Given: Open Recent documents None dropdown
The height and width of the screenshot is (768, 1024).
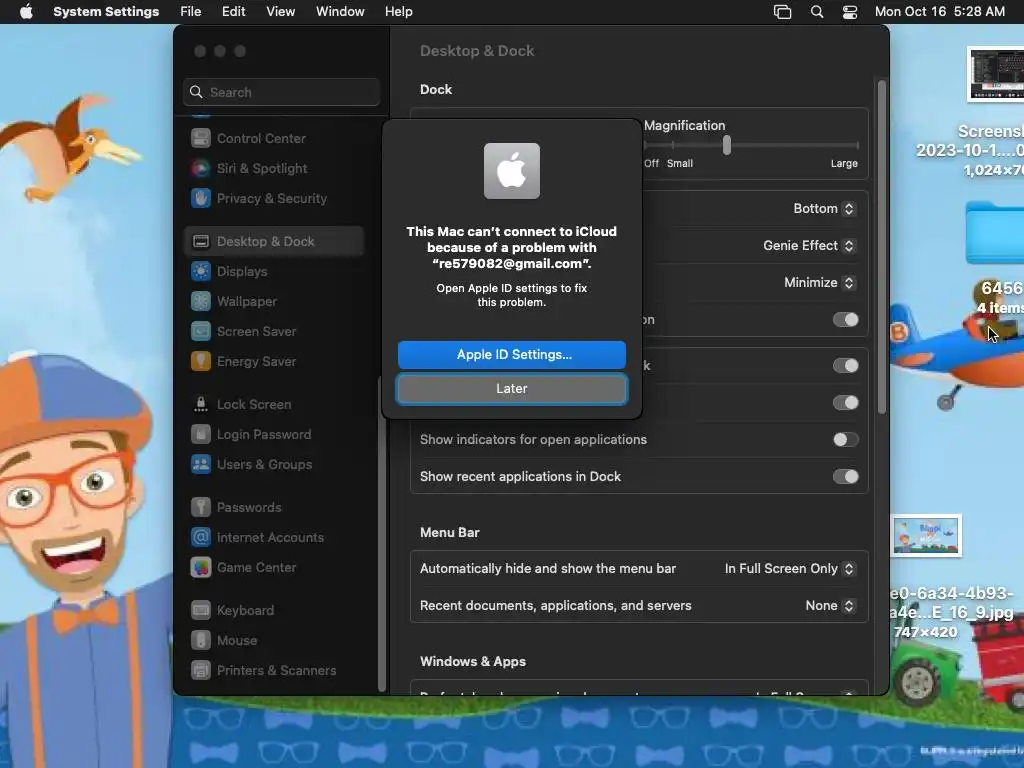Looking at the screenshot, I should tap(829, 606).
